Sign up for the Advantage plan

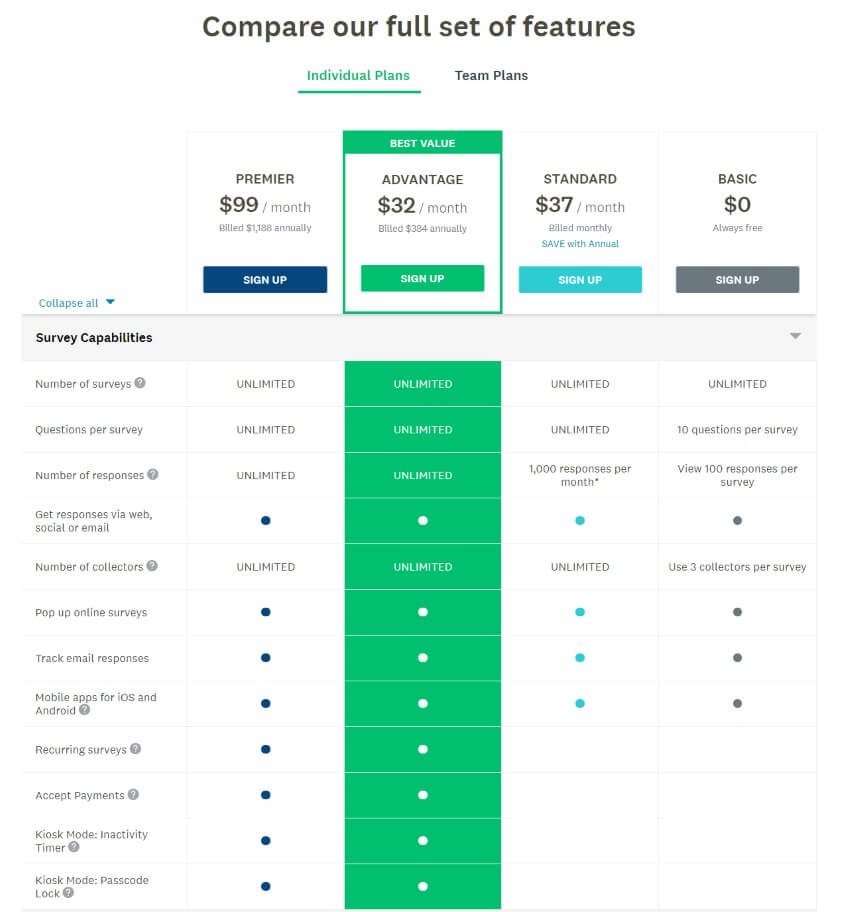(422, 279)
